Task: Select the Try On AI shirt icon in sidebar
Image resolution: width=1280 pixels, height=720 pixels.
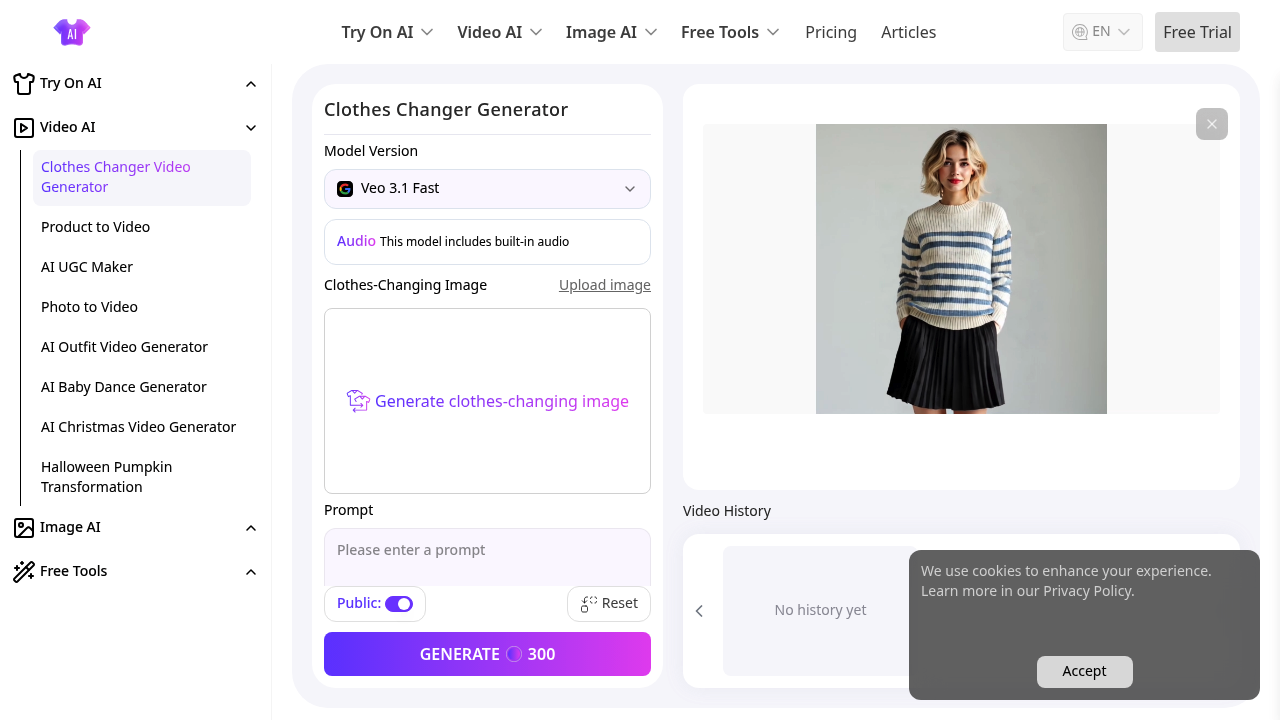Action: tap(24, 83)
